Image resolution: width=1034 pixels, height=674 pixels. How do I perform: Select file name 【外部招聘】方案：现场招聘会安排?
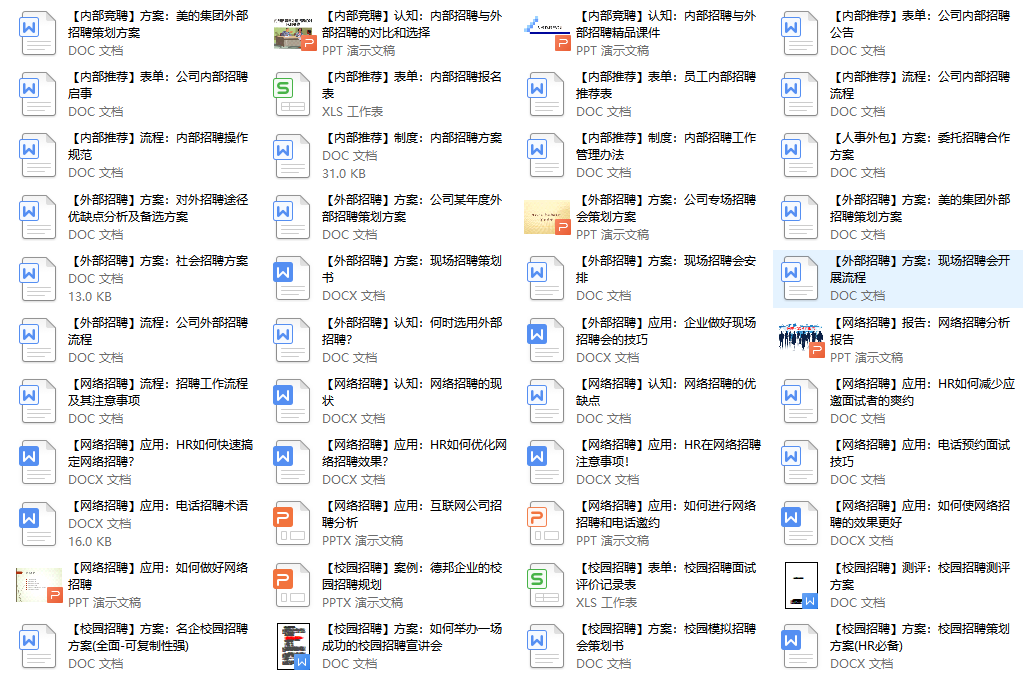coord(666,269)
